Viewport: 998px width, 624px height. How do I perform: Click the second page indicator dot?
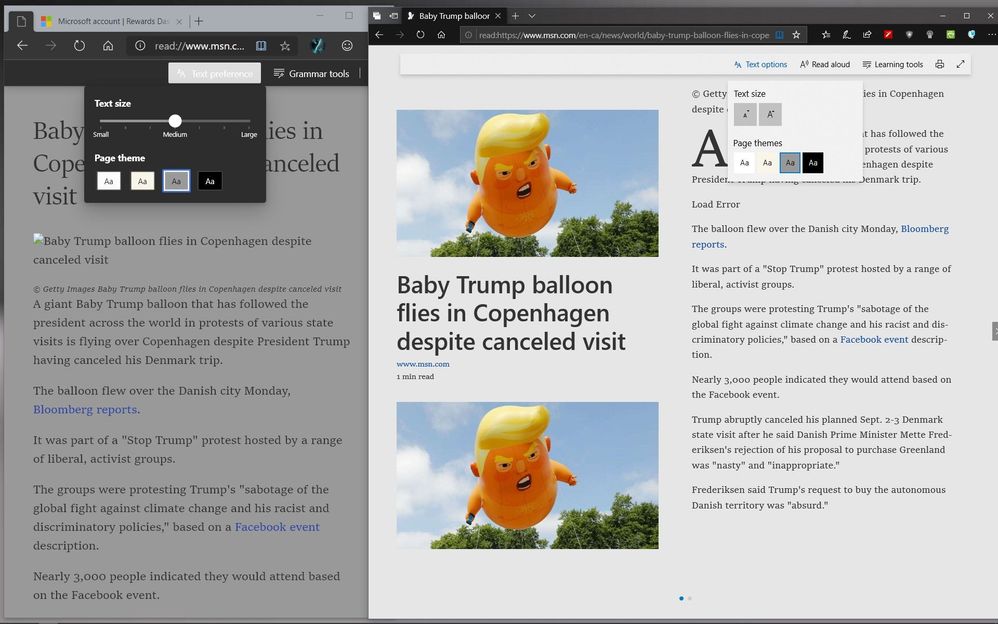point(689,598)
